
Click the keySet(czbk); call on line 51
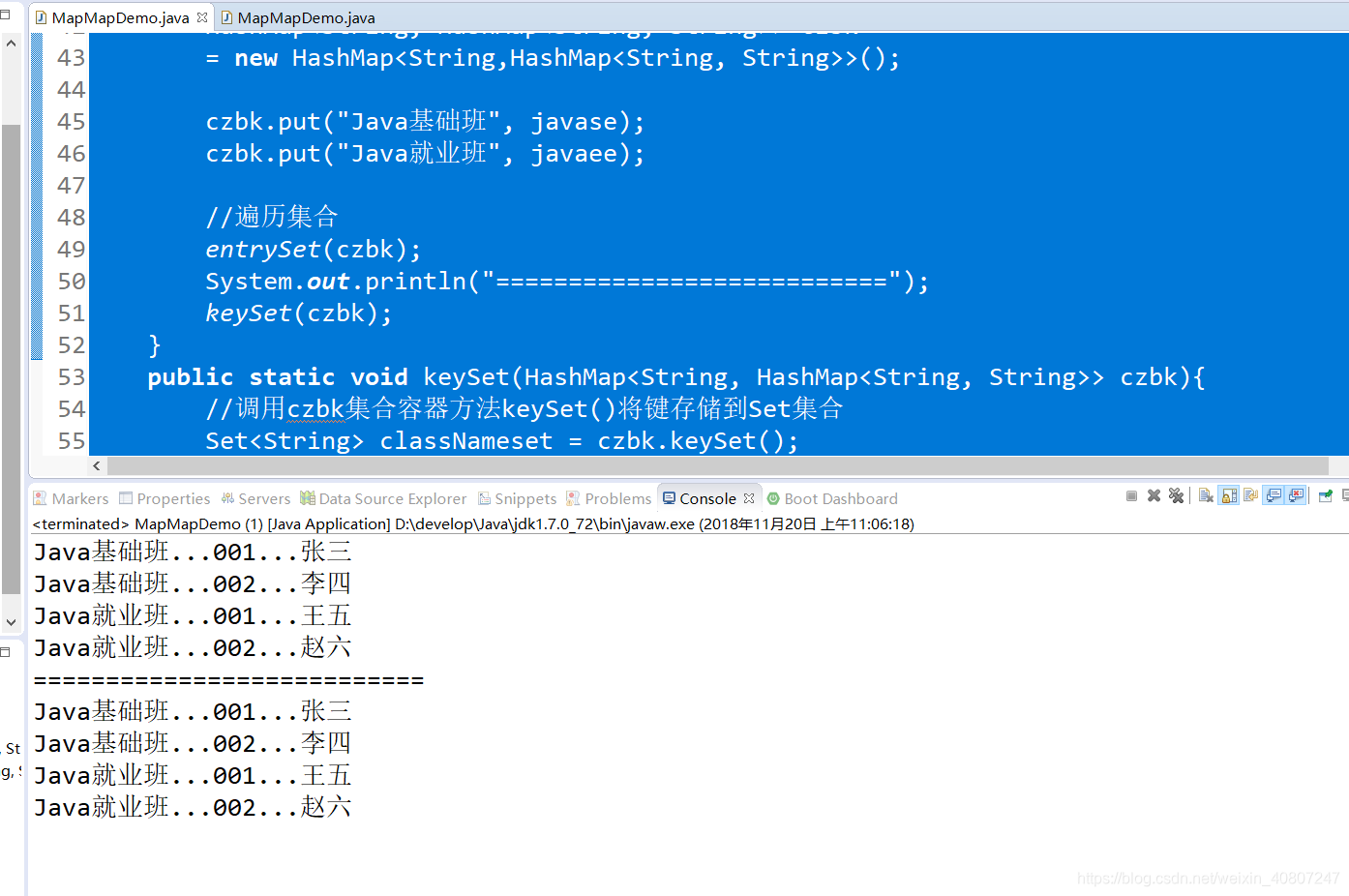click(x=299, y=314)
